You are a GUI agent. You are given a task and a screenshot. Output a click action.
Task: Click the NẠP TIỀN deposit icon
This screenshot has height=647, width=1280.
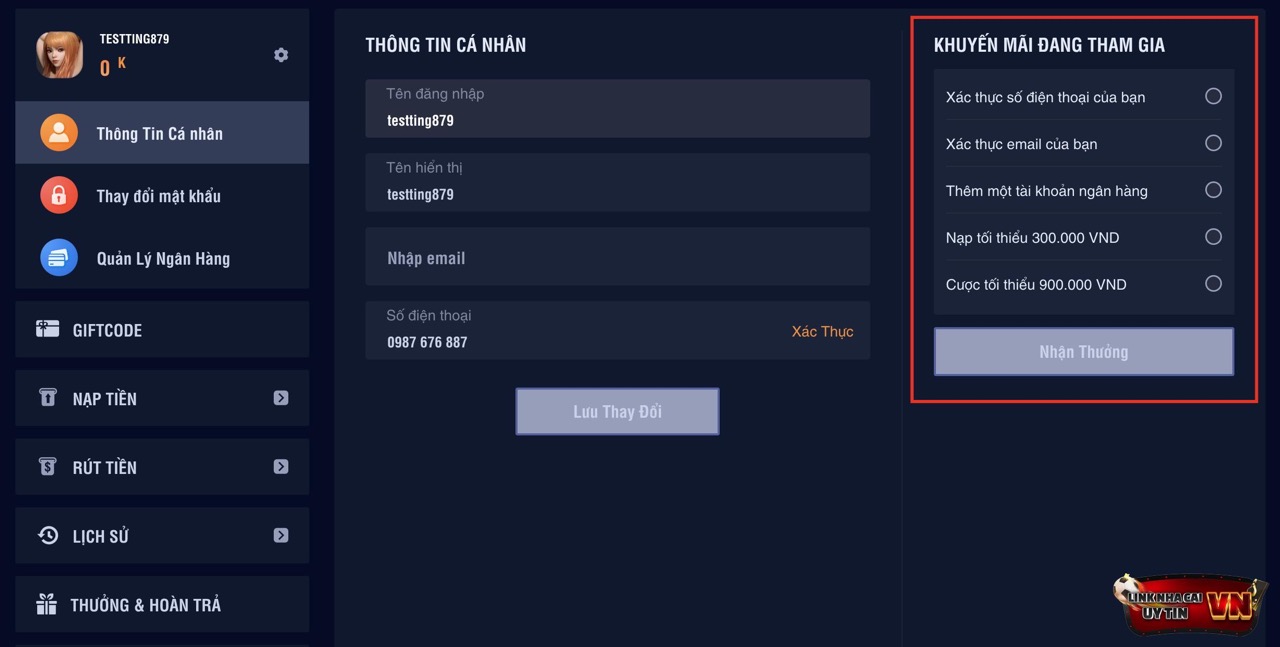click(x=47, y=398)
